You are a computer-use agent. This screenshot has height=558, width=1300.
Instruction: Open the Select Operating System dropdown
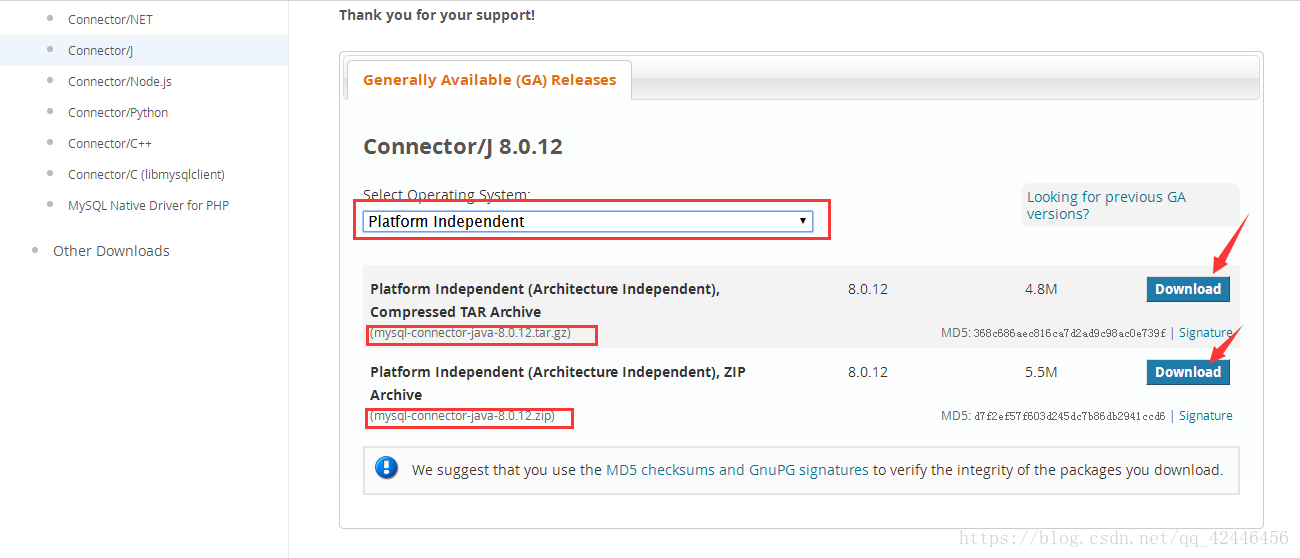[x=588, y=221]
